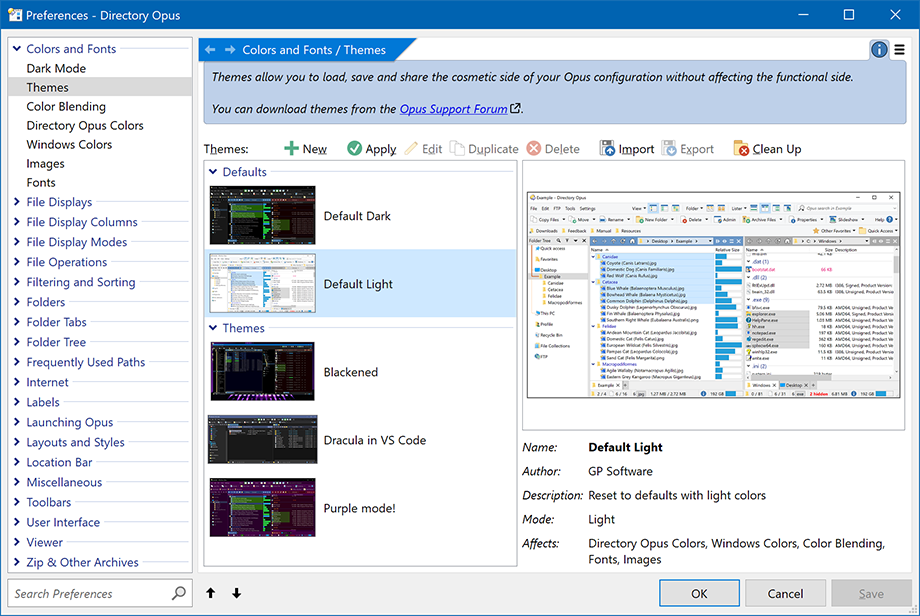The image size is (920, 616).
Task: Click the Folders category label
Action: pos(46,302)
